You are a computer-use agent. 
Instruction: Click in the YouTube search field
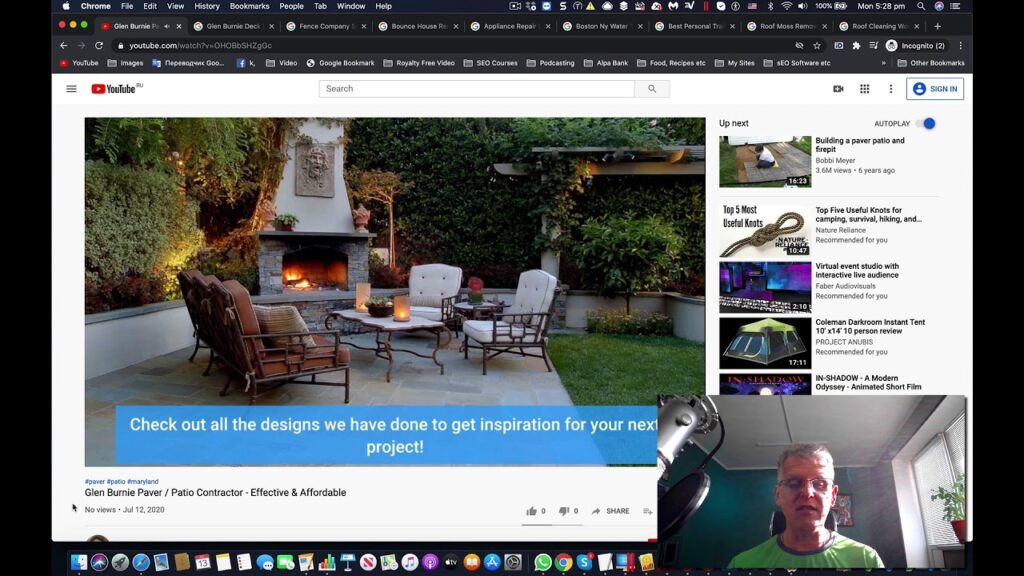click(x=476, y=89)
